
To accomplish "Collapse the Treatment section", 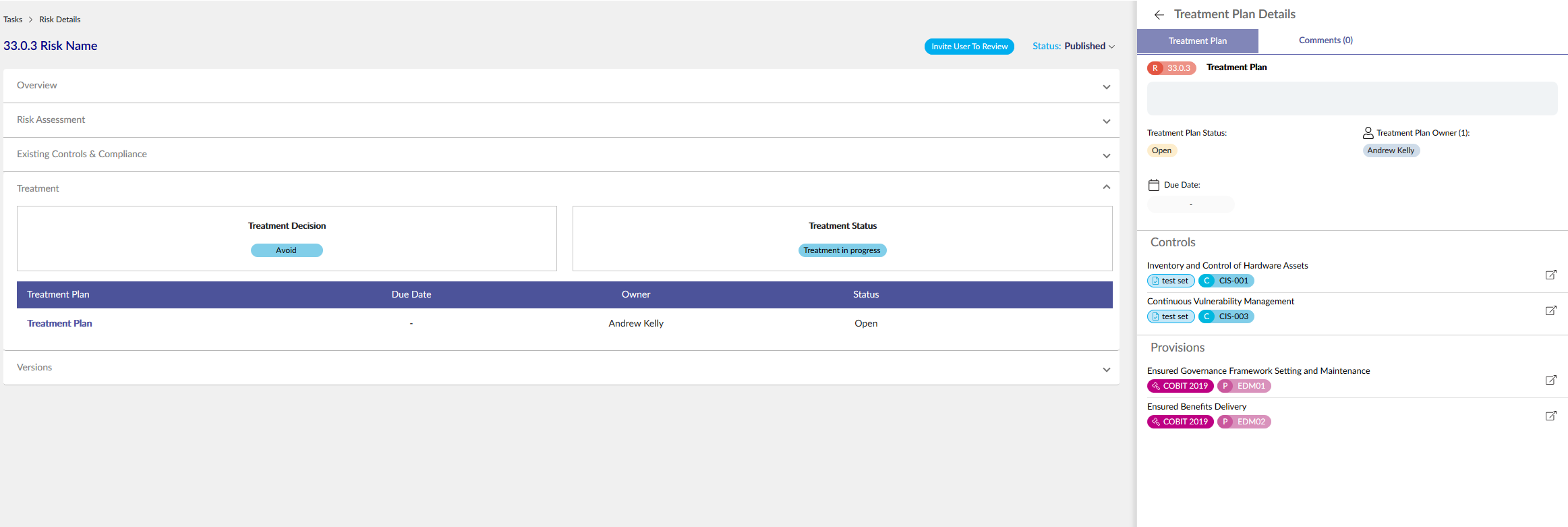I will [561, 188].
